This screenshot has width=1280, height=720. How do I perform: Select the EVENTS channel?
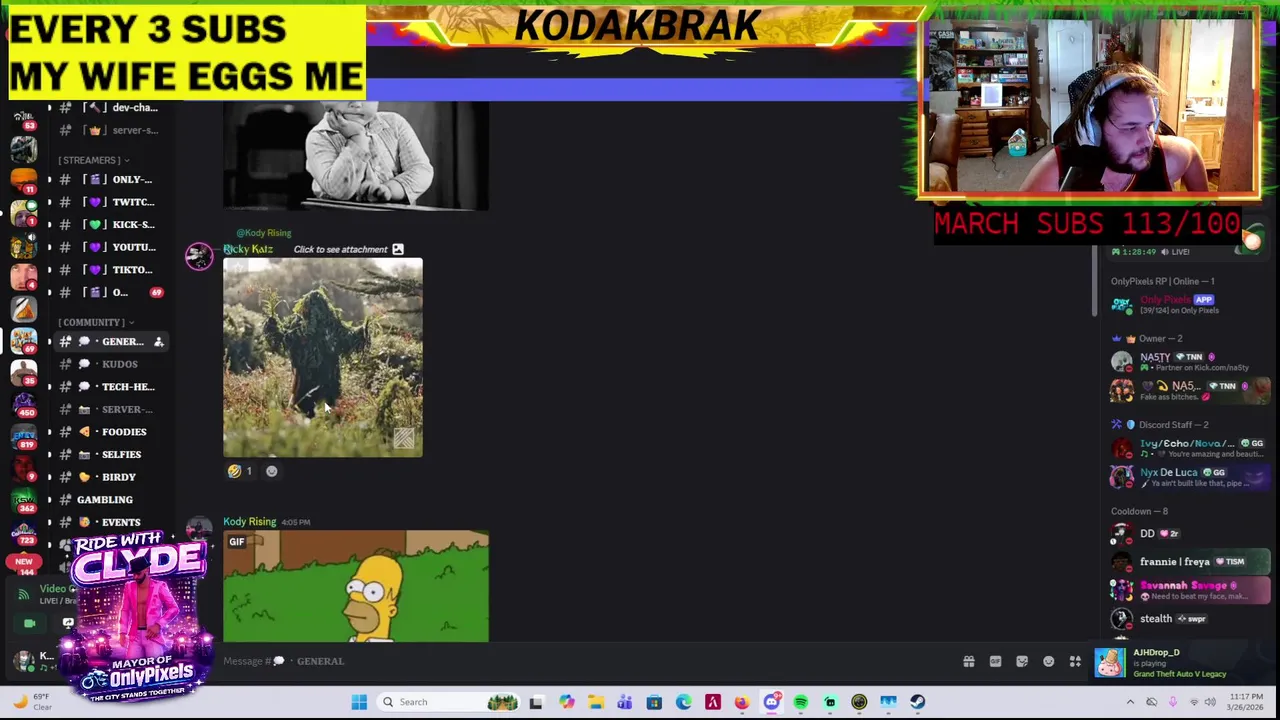click(112, 522)
